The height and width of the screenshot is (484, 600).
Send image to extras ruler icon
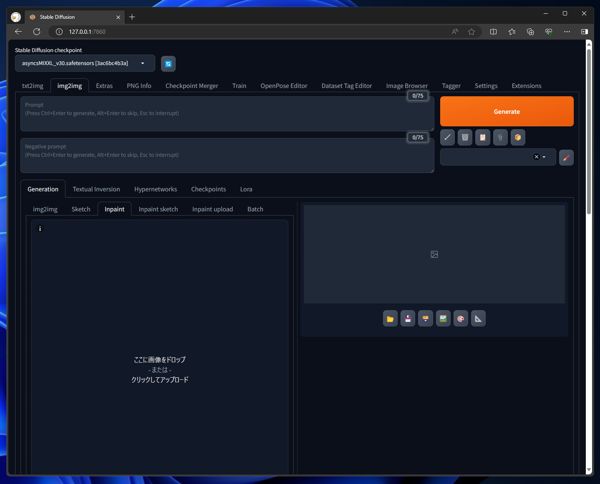[478, 319]
